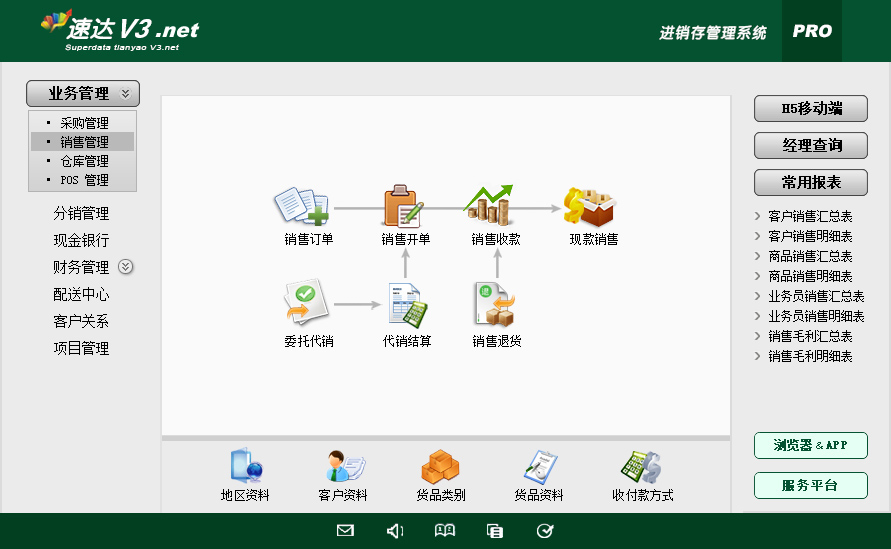Screen dimensions: 891x549
Task: Expand the 业务管理 dropdown header
Action: point(83,94)
